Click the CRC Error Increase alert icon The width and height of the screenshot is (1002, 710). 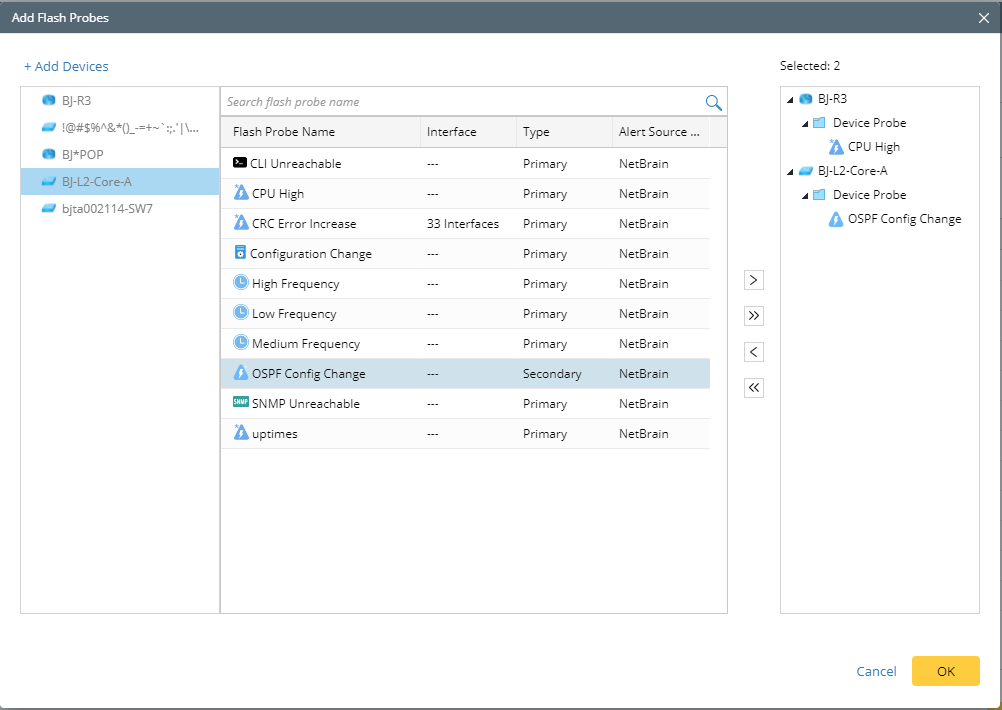point(240,222)
